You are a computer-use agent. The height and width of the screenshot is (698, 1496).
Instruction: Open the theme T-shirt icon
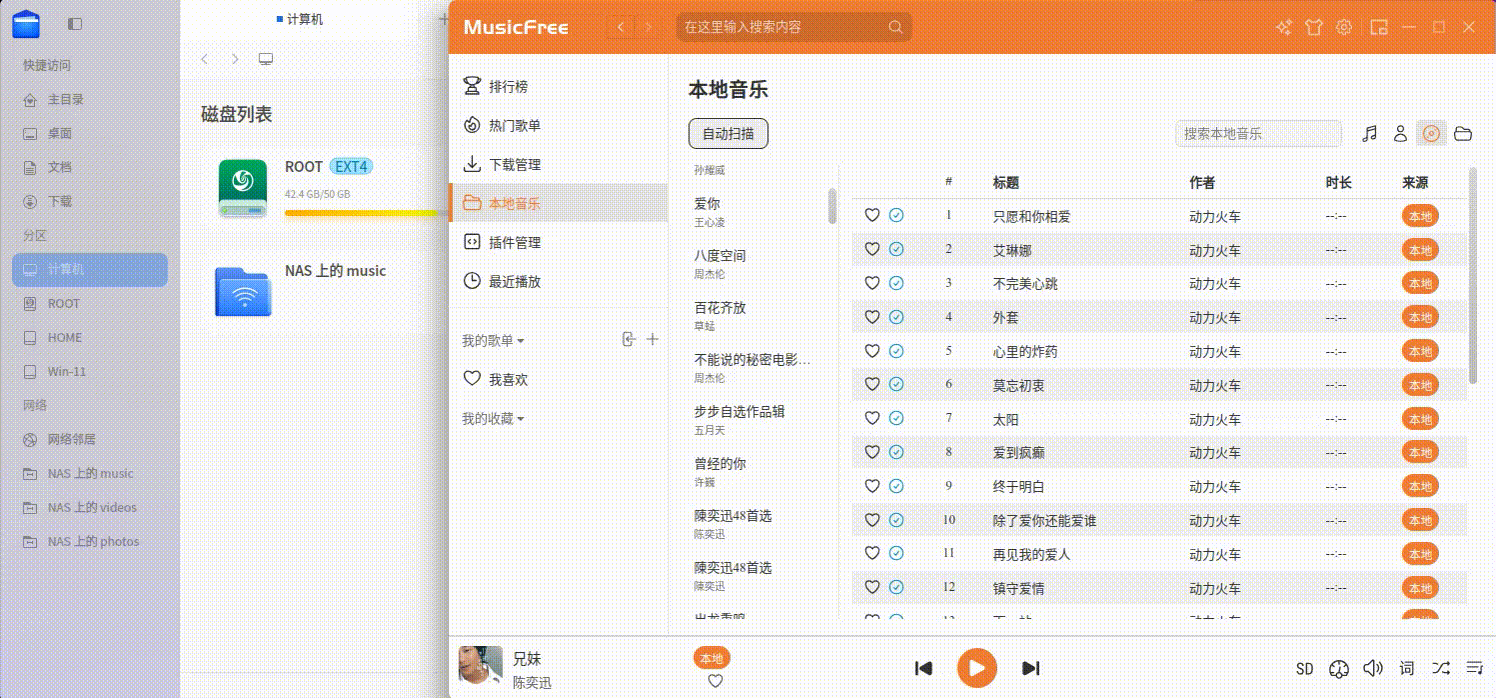(x=1314, y=28)
